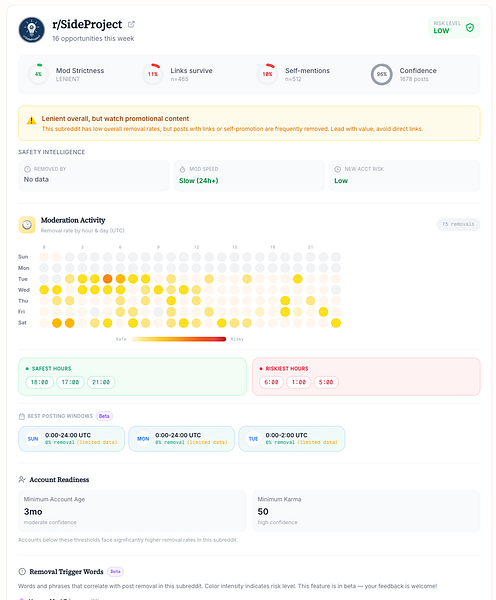The width and height of the screenshot is (496, 600).
Task: Open the TUE 0:00-2:00 UTC window card
Action: [x=292, y=439]
